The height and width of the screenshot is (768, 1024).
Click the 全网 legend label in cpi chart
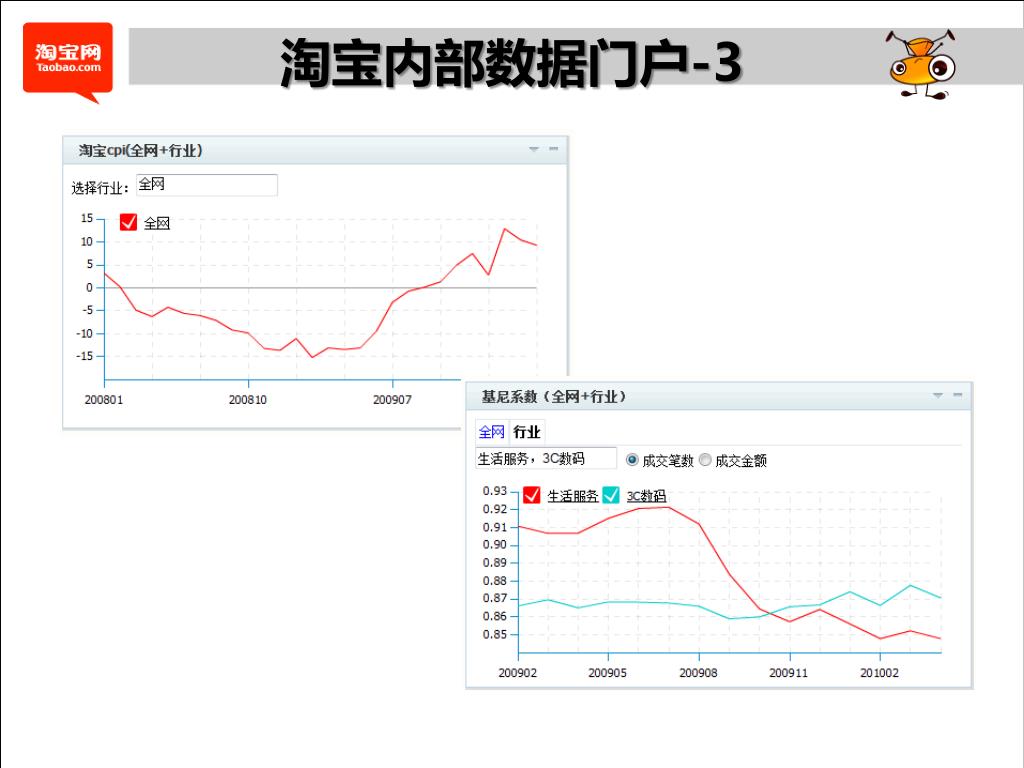[x=157, y=223]
